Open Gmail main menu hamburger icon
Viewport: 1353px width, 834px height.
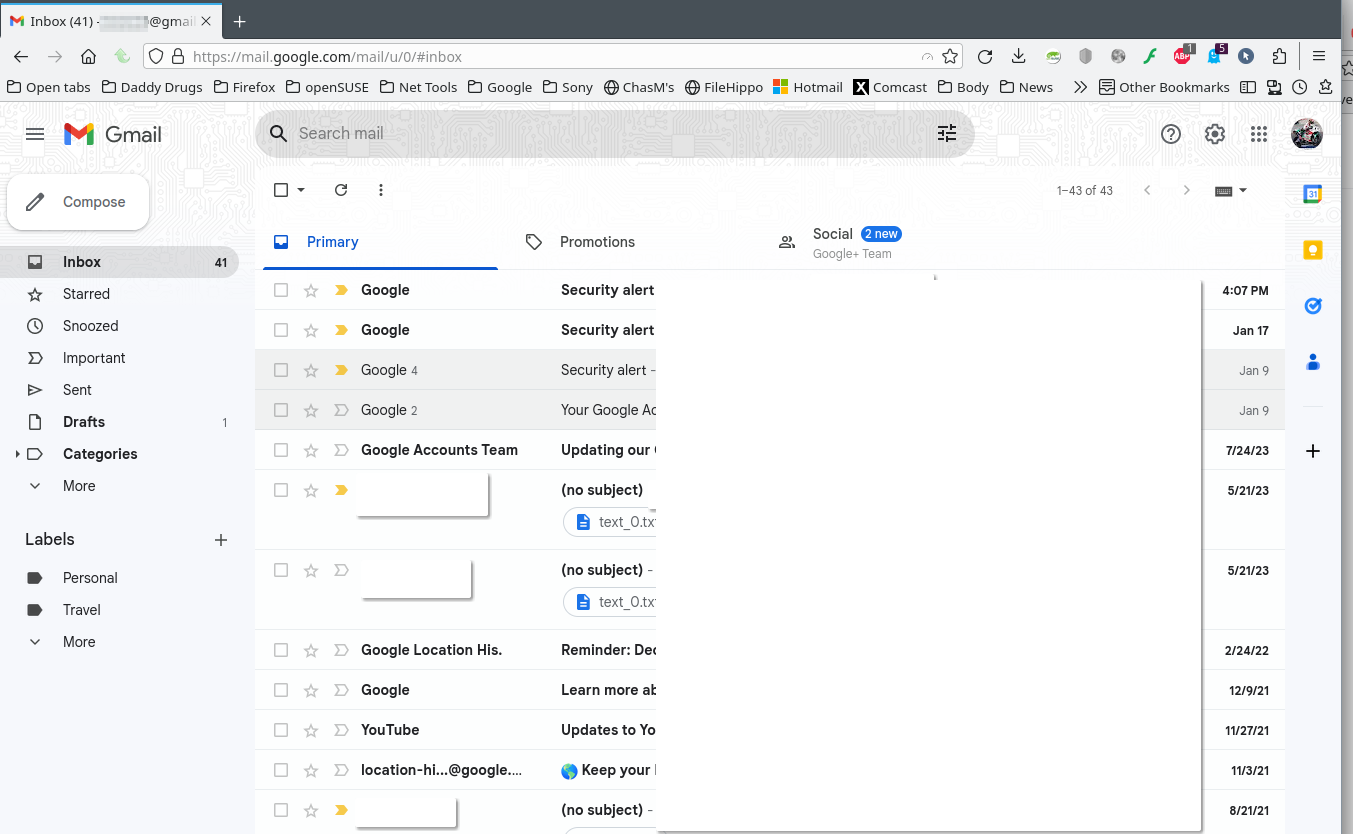(x=35, y=134)
